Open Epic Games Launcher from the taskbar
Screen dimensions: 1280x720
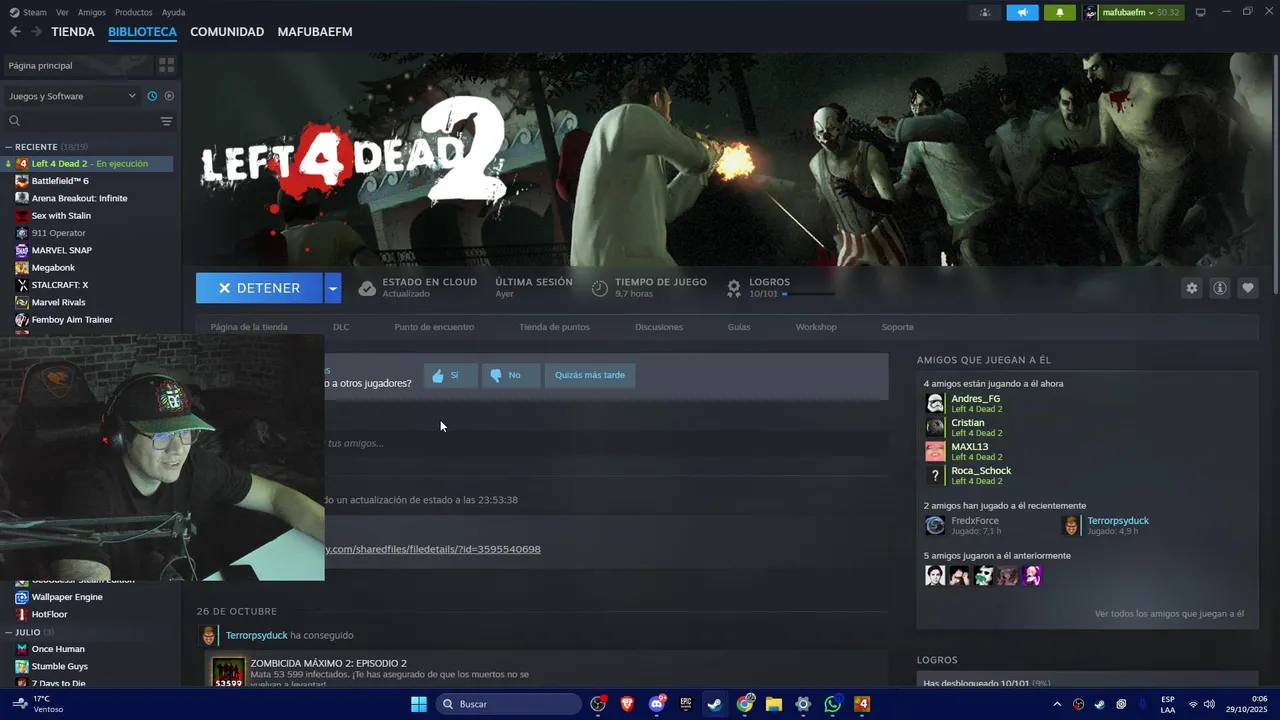coord(686,704)
